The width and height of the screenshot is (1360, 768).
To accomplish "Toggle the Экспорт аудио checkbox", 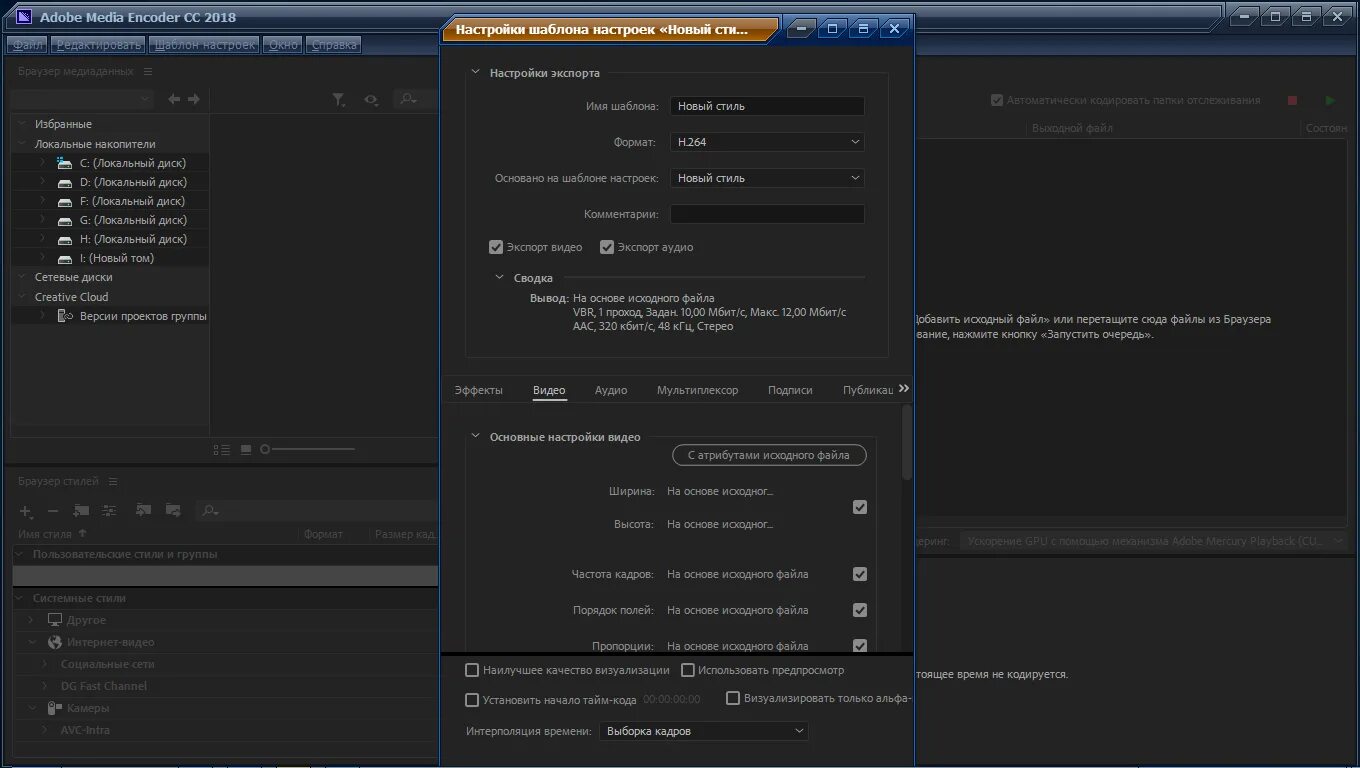I will pyautogui.click(x=606, y=247).
